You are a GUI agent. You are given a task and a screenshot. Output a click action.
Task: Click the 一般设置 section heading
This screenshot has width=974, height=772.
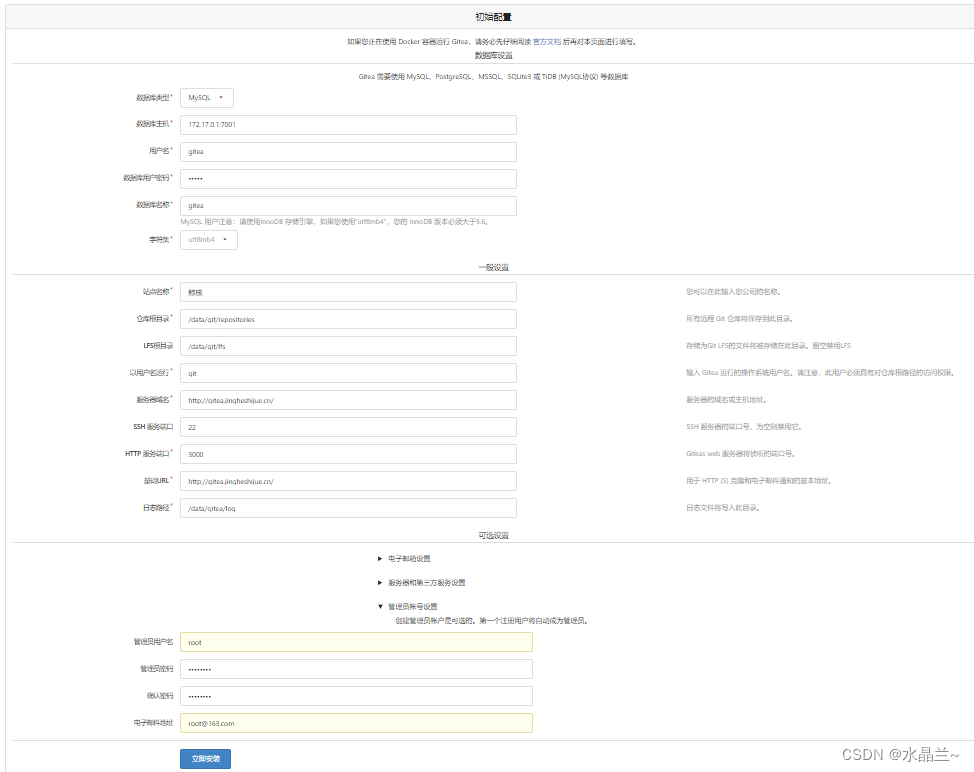(x=493, y=268)
